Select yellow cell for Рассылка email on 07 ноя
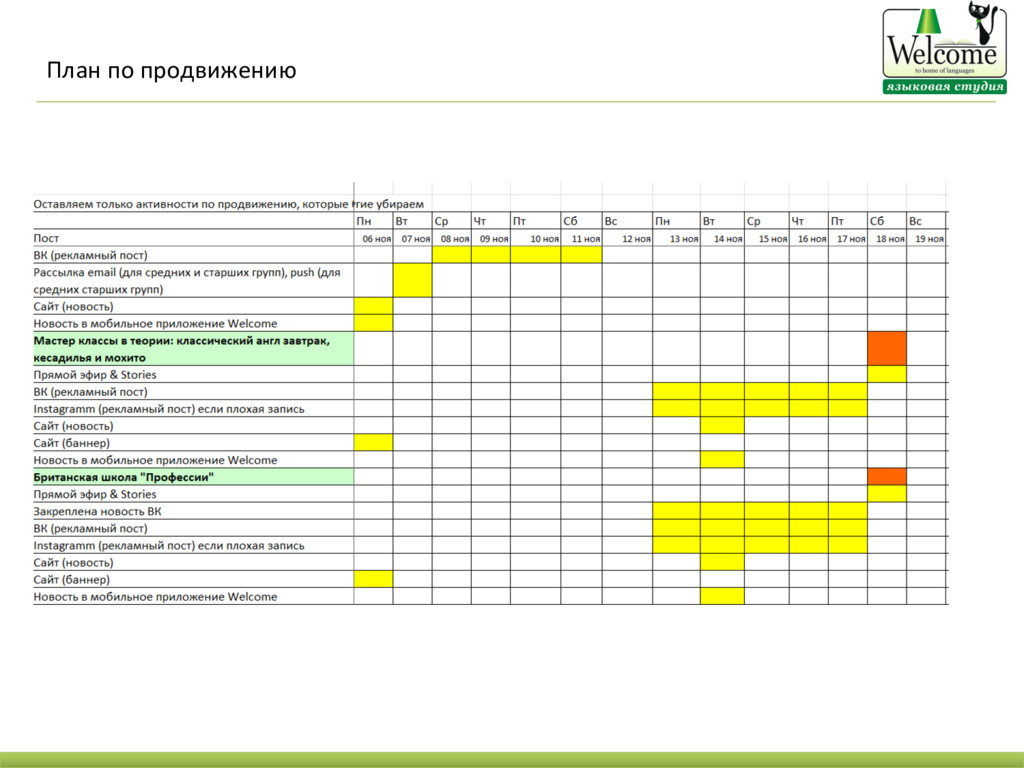The image size is (1024, 768). click(x=412, y=280)
